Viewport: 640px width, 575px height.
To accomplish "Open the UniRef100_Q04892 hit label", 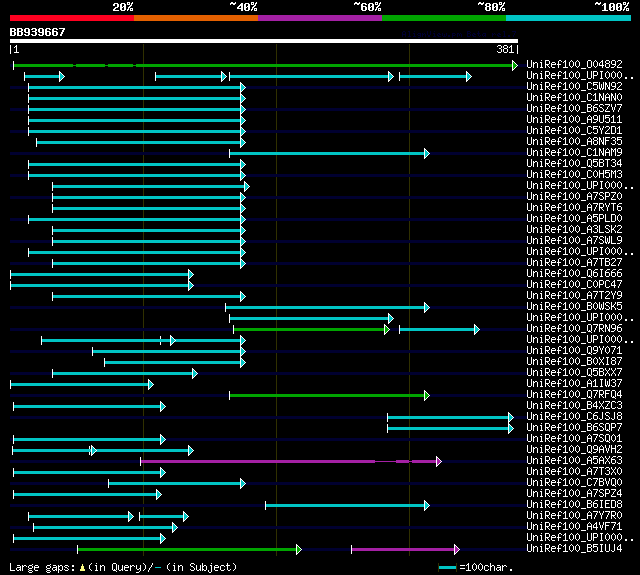I will click(574, 64).
